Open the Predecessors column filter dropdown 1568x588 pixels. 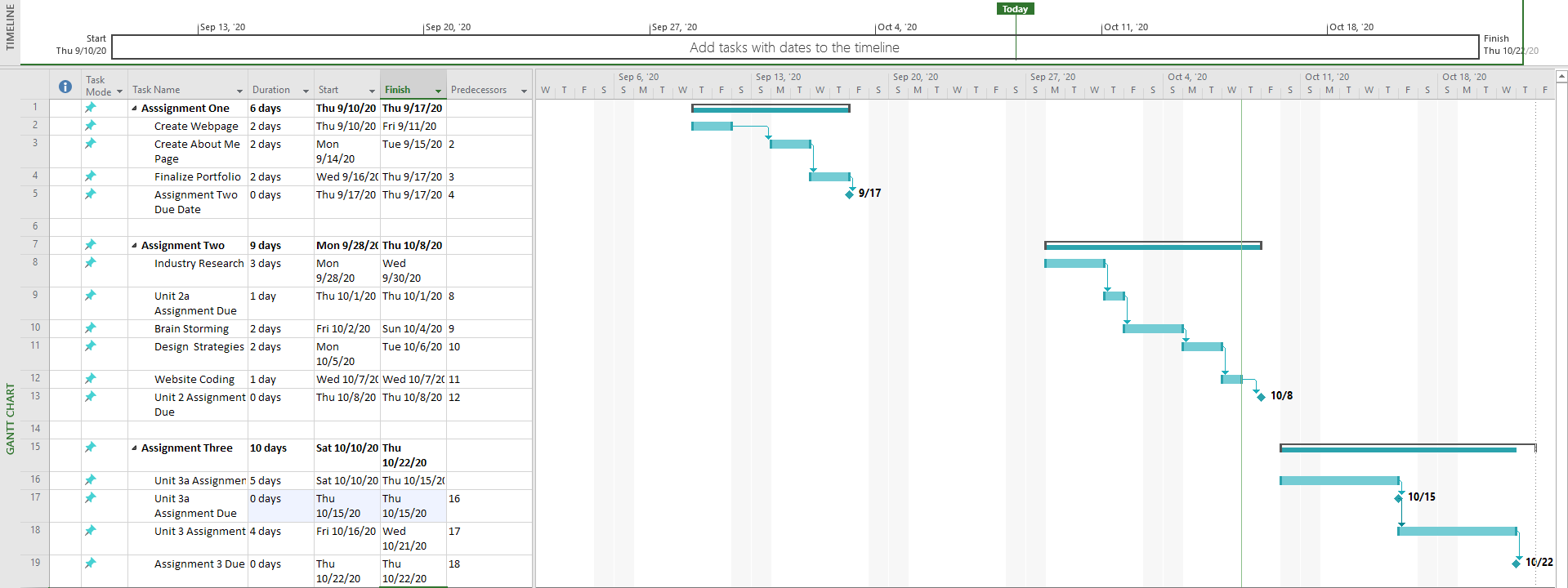point(524,91)
